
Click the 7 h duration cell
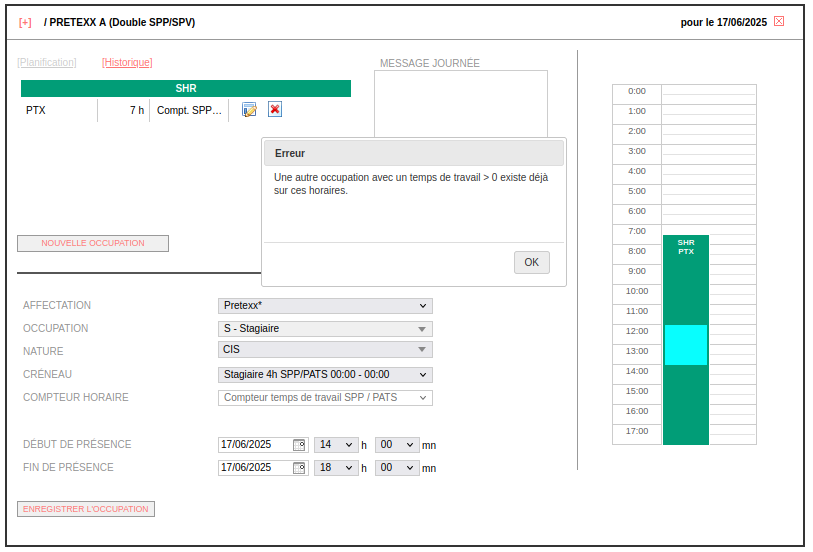(123, 110)
